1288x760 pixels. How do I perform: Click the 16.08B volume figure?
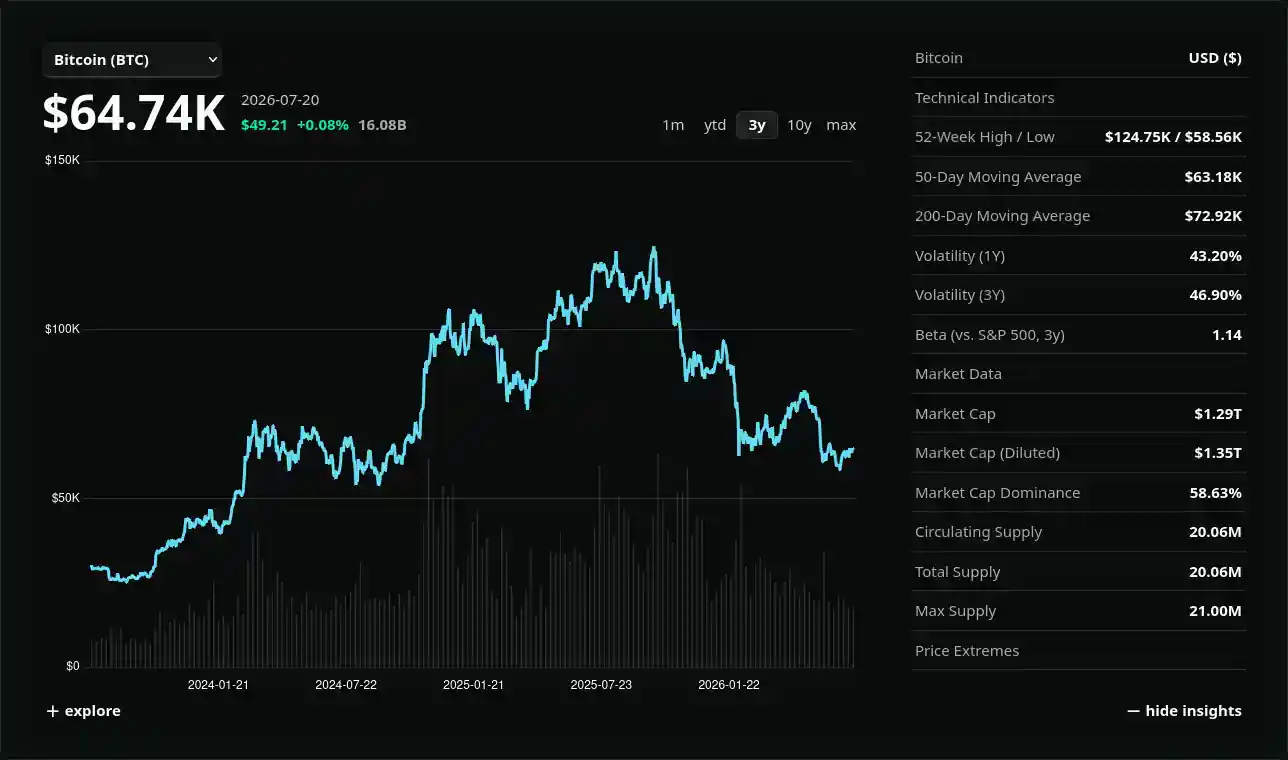(382, 125)
